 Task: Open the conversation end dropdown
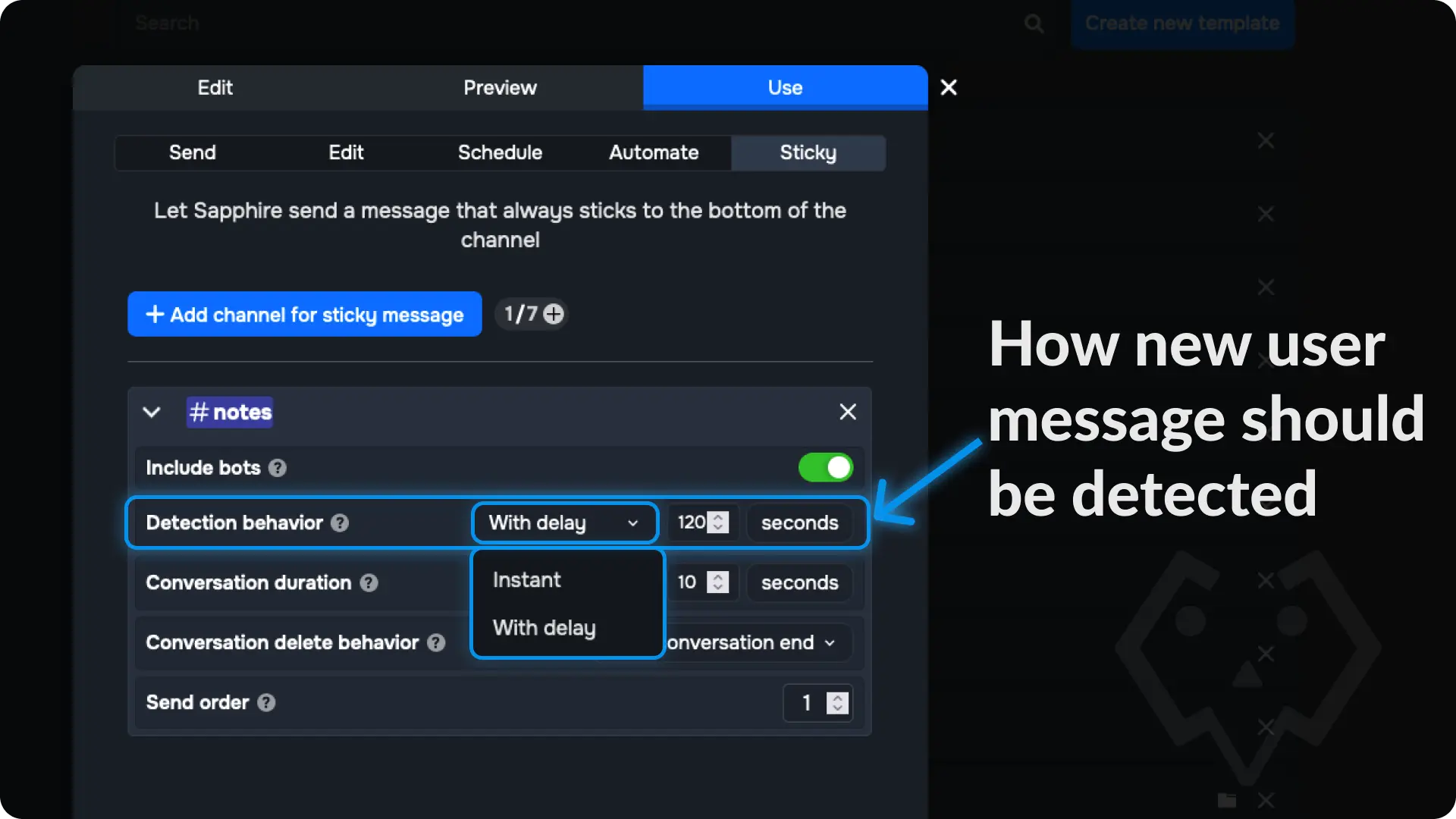[758, 642]
